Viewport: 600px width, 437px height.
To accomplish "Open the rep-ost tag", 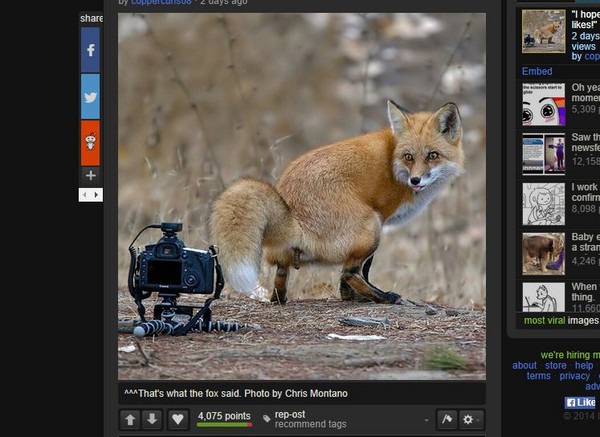I will (290, 414).
